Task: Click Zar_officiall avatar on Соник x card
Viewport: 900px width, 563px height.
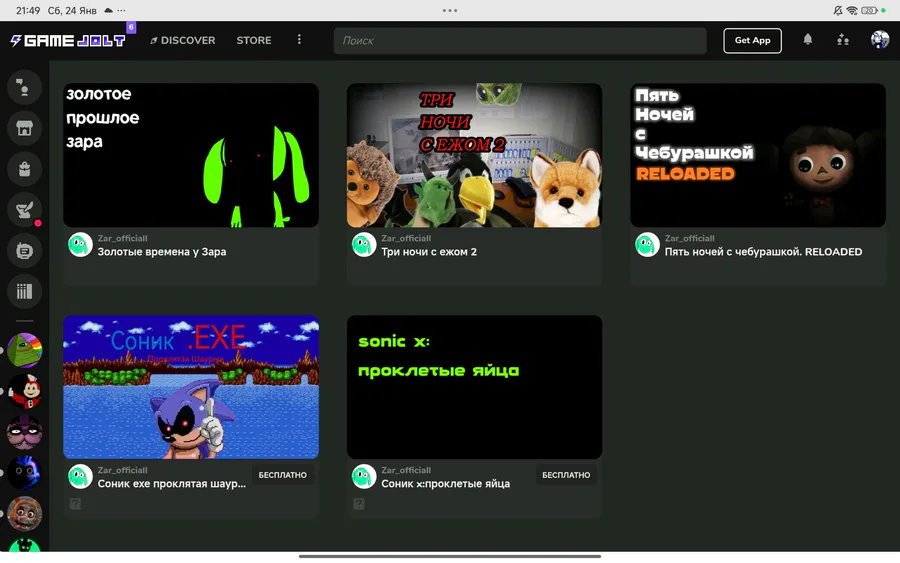Action: coord(364,477)
